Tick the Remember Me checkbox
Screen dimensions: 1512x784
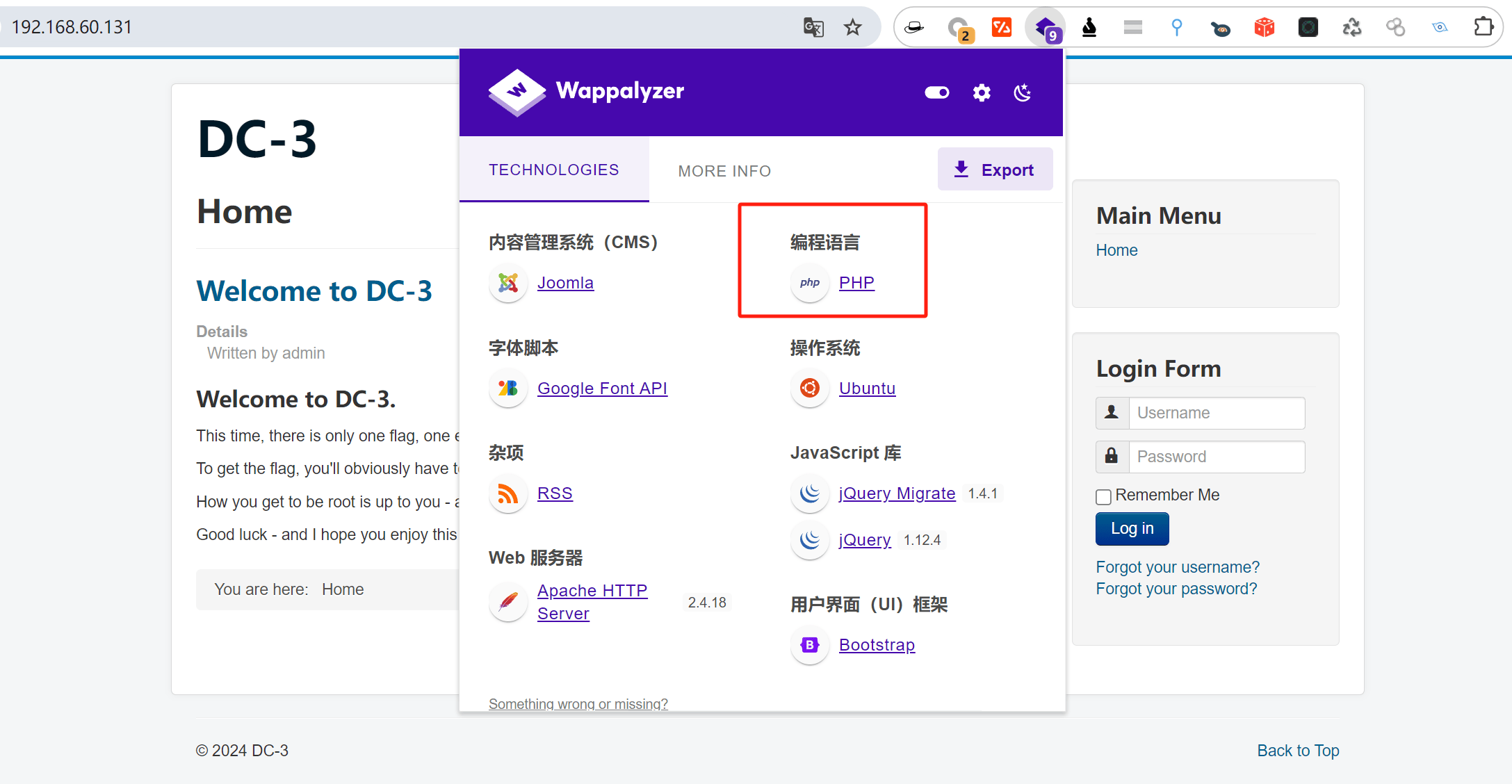(1103, 496)
